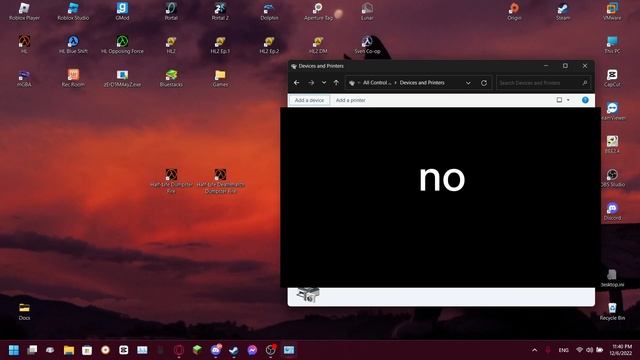The width and height of the screenshot is (640, 360).
Task: Select the Rec Room desktop icon
Action: pos(73,78)
